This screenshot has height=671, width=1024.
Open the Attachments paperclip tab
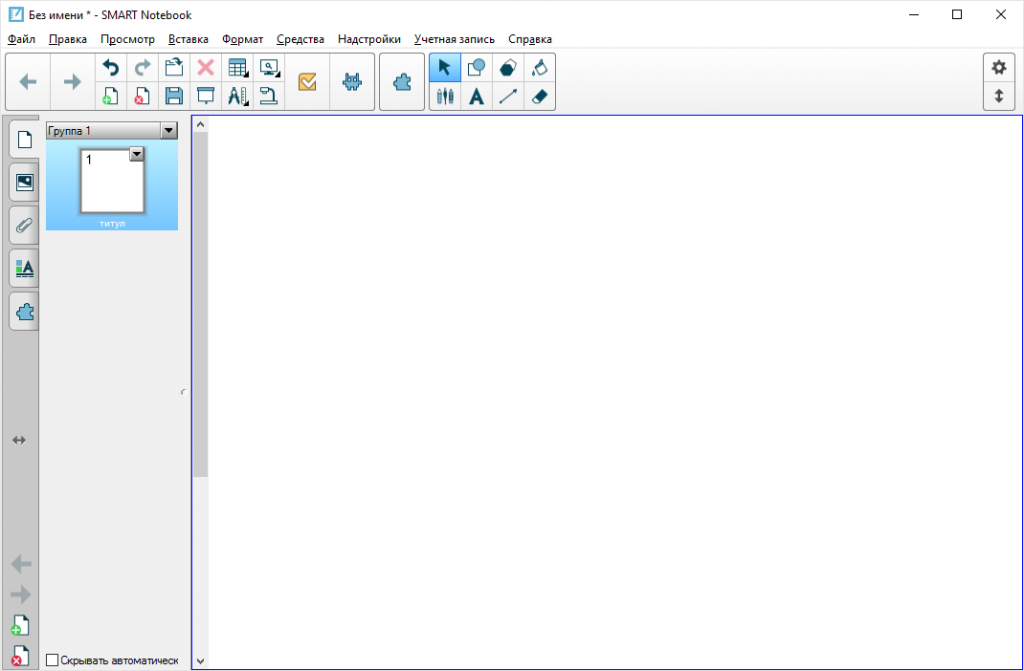24,226
